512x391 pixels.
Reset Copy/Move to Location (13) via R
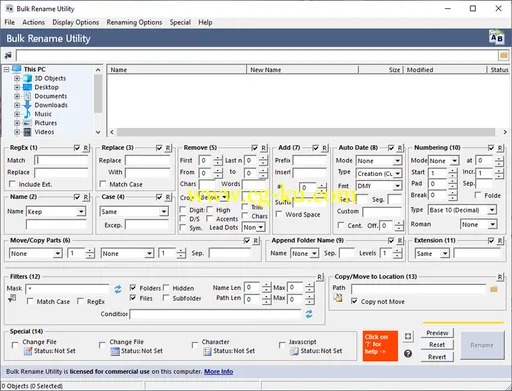pyautogui.click(x=500, y=277)
